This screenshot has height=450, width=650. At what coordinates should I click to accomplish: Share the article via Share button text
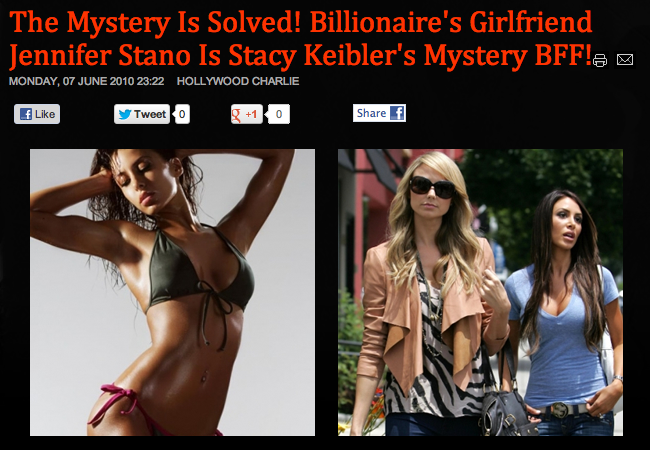coord(371,113)
